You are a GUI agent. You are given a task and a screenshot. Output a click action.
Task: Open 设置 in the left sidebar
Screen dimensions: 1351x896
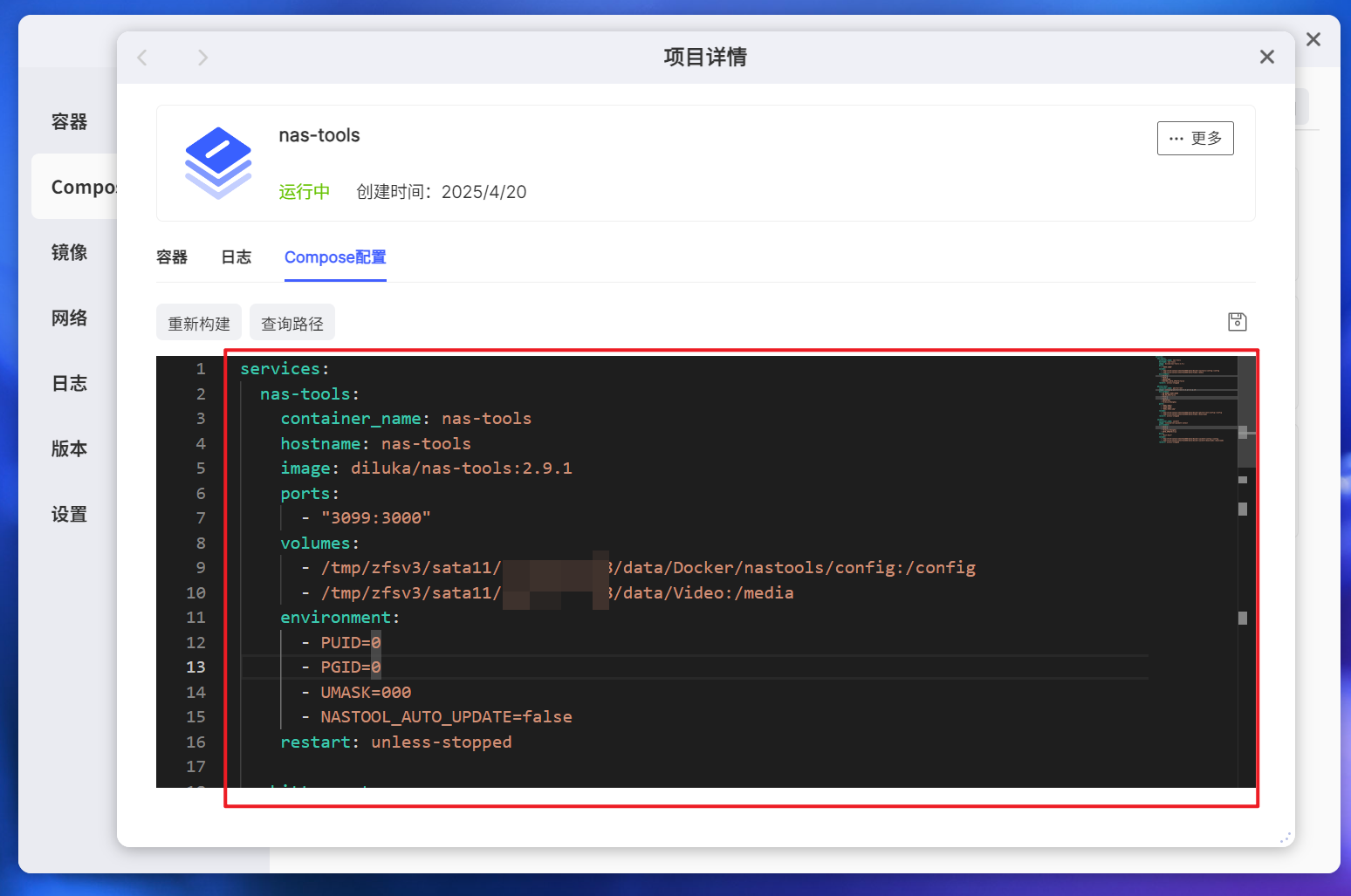point(69,514)
